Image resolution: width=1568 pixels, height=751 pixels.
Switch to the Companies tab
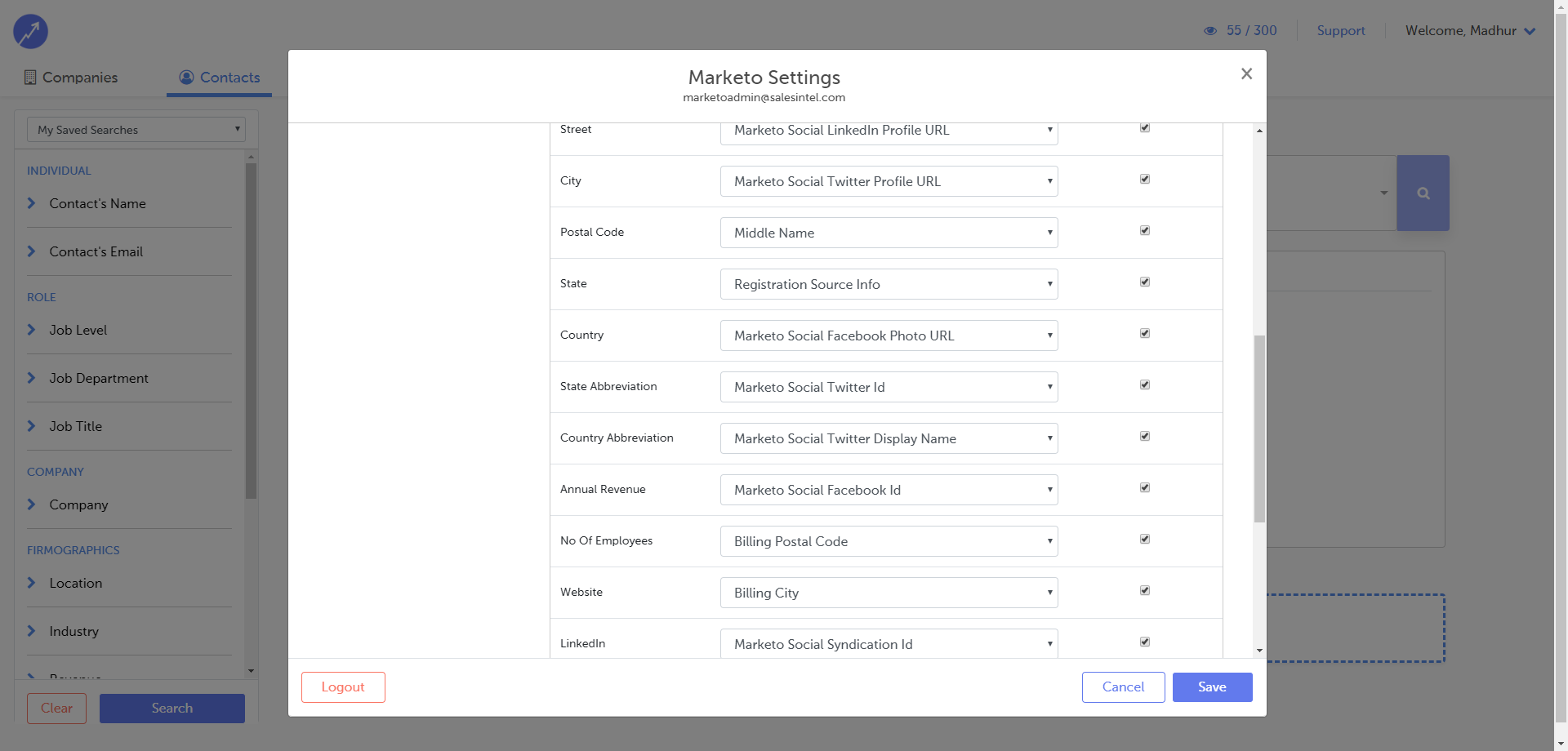[70, 78]
